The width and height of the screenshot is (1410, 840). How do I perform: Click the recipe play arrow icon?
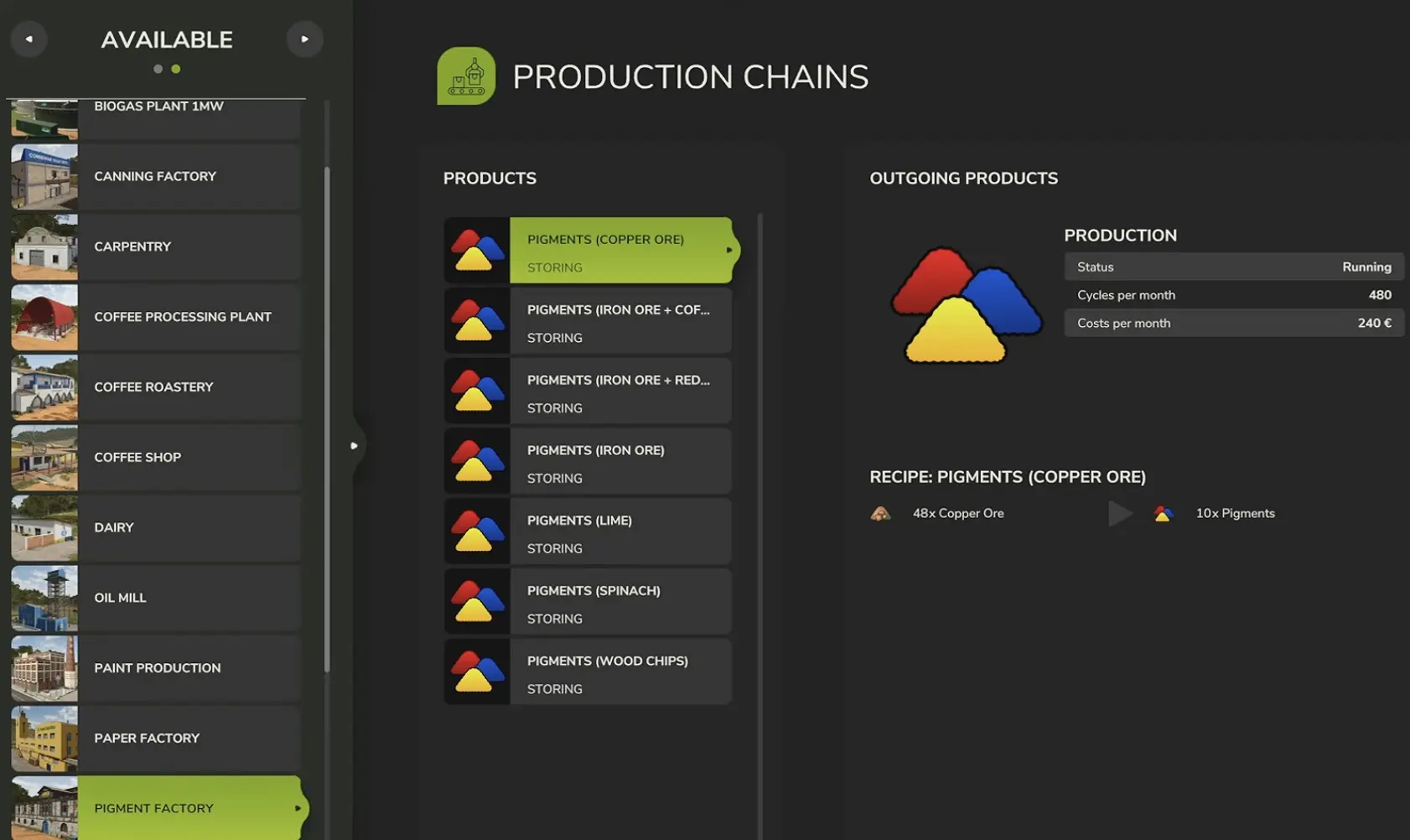click(1120, 513)
